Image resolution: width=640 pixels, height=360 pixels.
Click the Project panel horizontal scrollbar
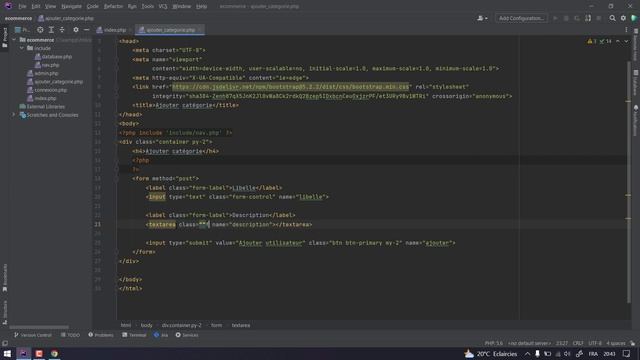(39, 327)
